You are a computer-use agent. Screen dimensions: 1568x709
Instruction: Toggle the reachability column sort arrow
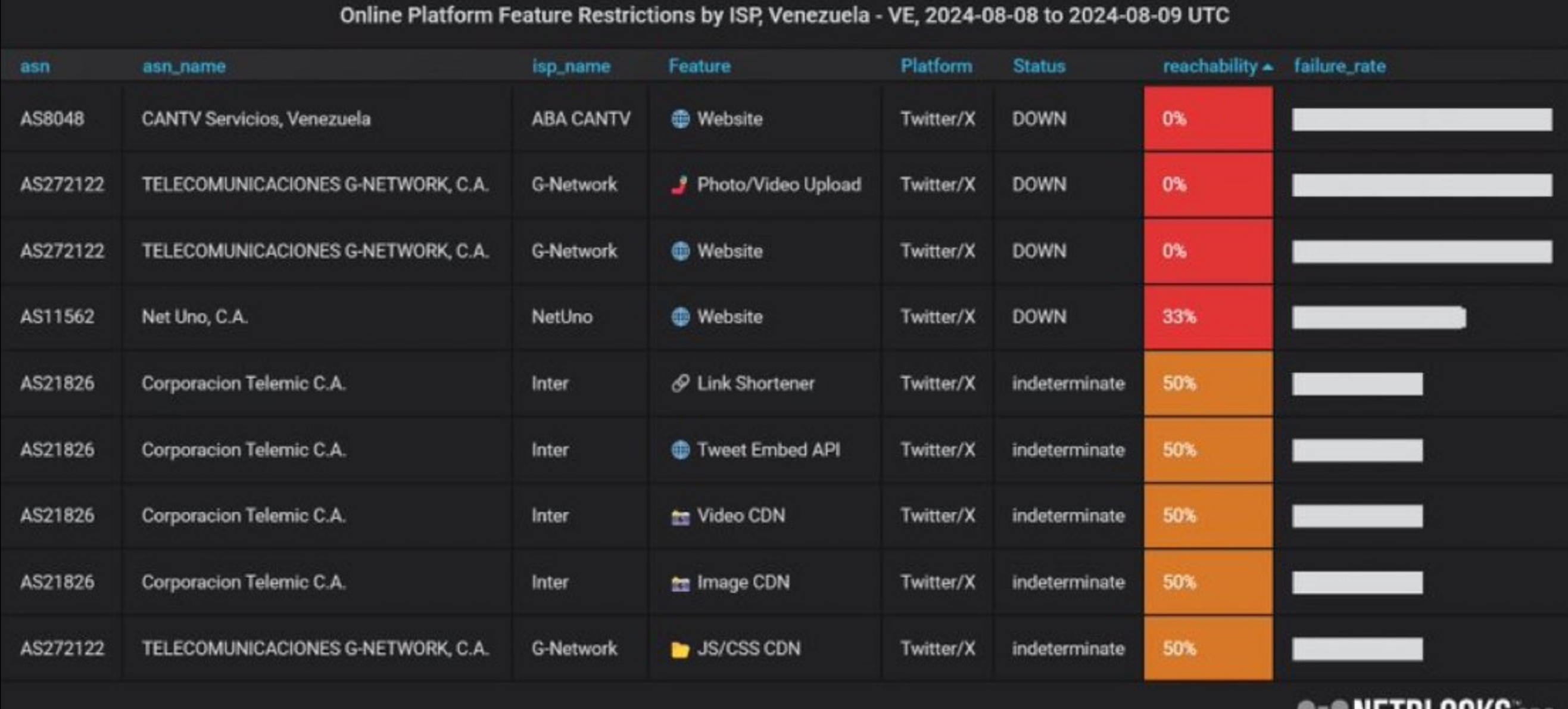pos(1268,67)
